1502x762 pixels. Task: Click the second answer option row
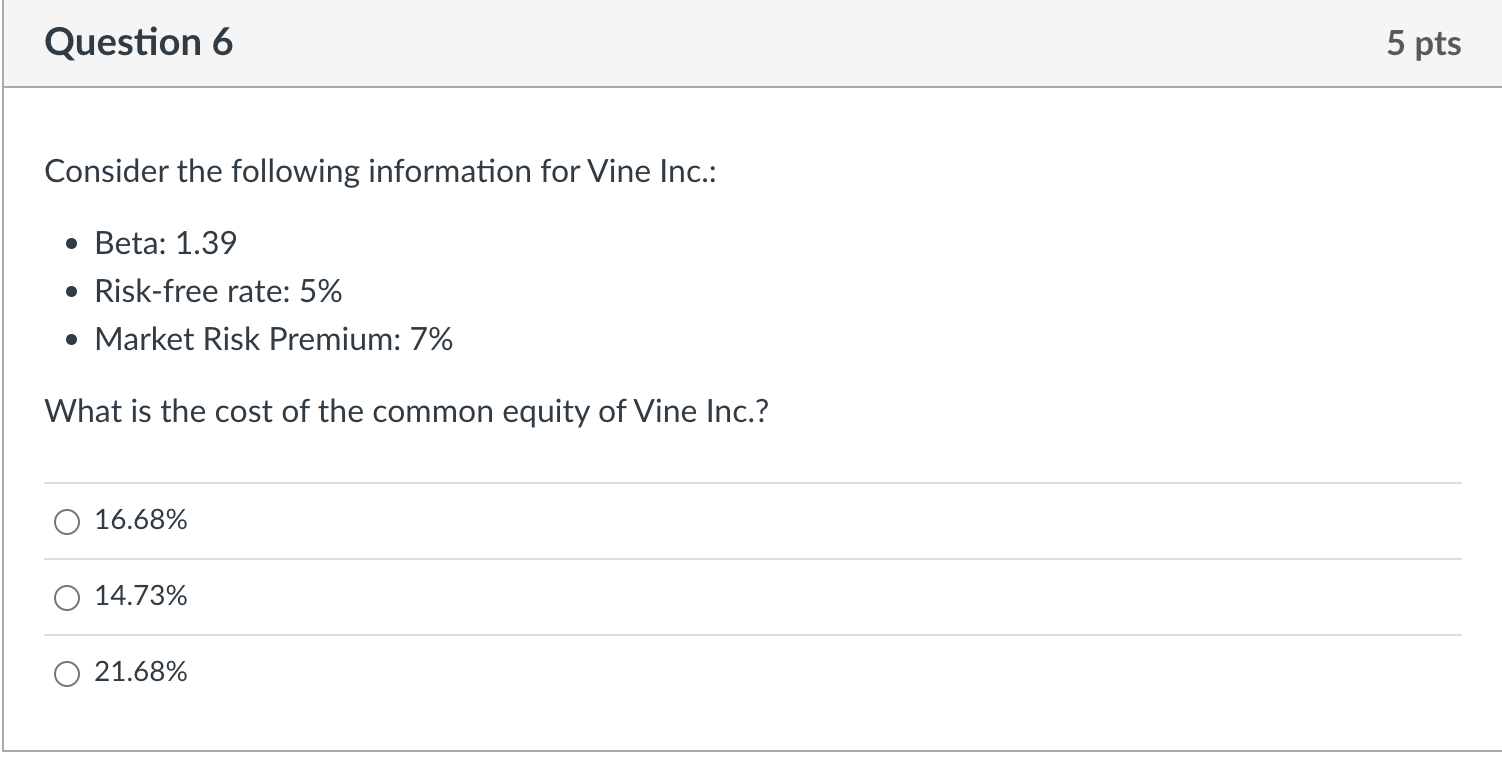tap(400, 597)
